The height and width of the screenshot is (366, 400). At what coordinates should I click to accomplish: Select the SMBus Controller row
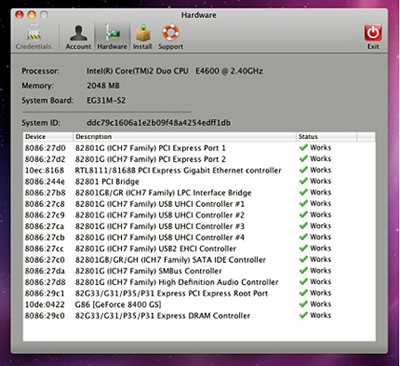pyautogui.click(x=199, y=271)
